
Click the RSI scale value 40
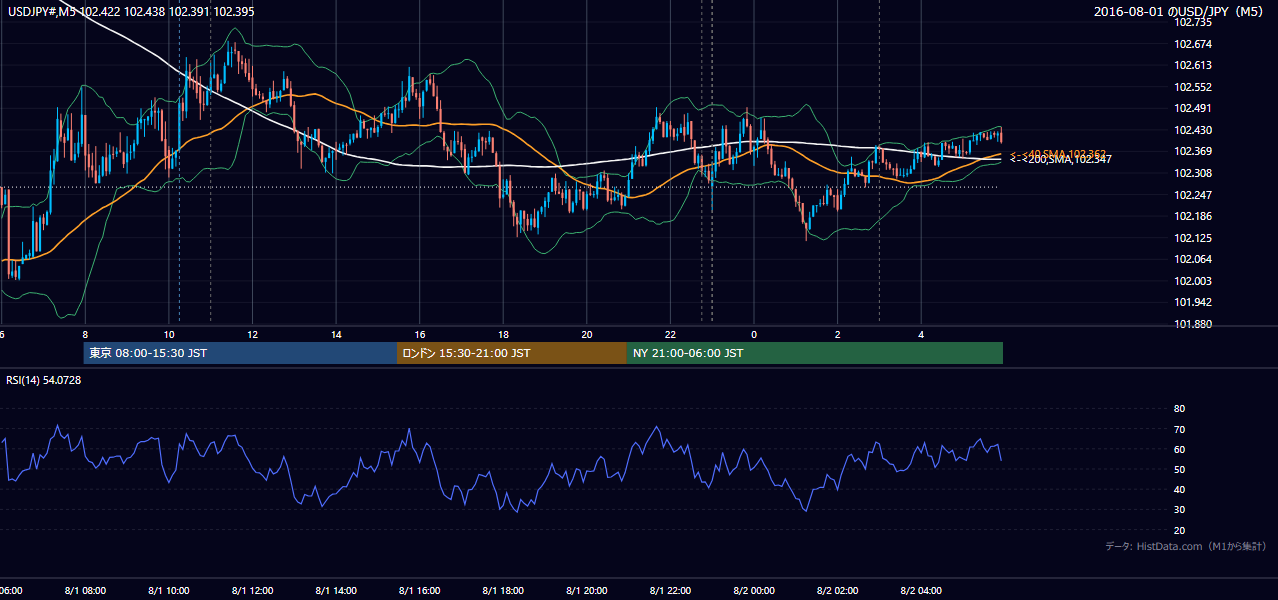[x=1179, y=490]
